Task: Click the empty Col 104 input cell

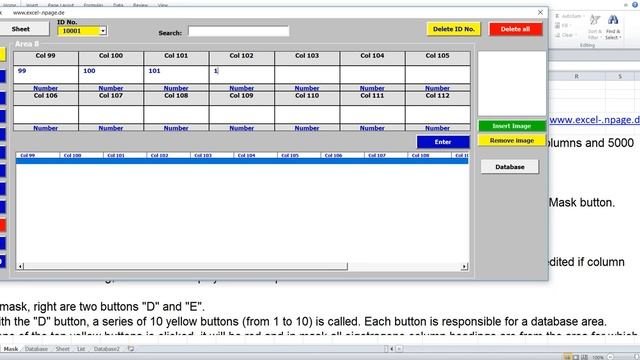Action: point(372,75)
